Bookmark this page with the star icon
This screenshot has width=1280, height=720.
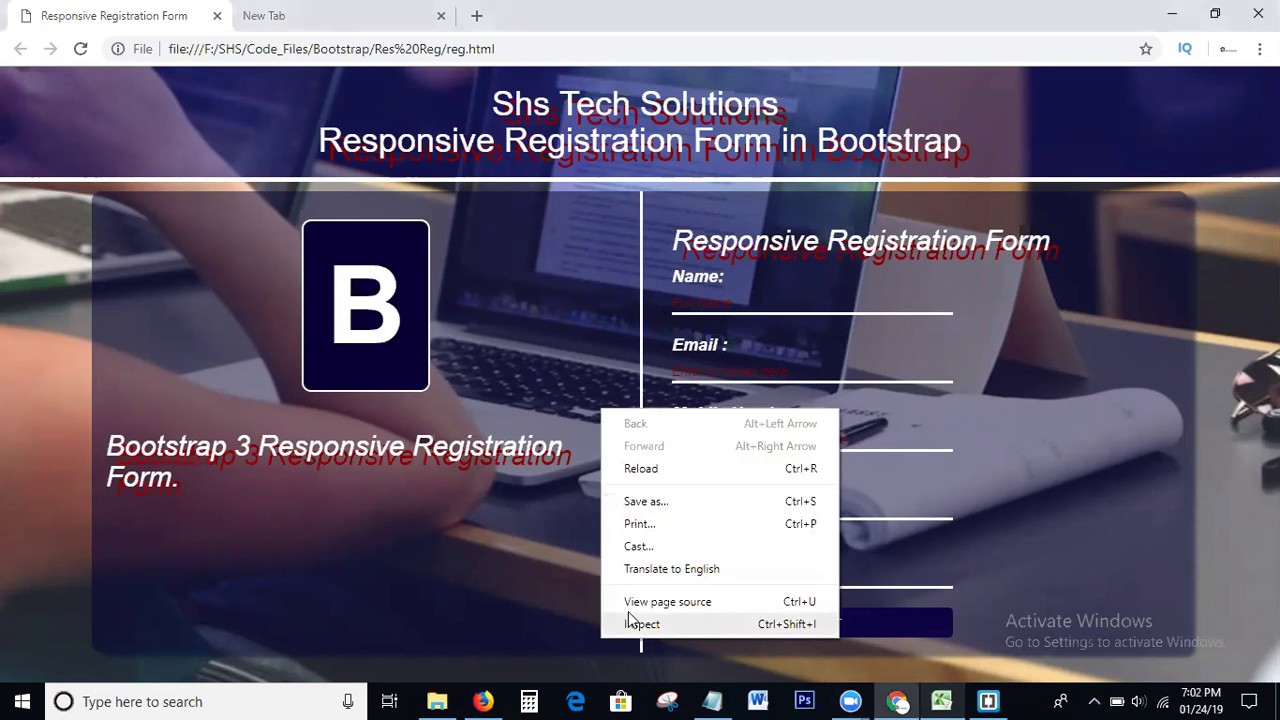(x=1146, y=48)
